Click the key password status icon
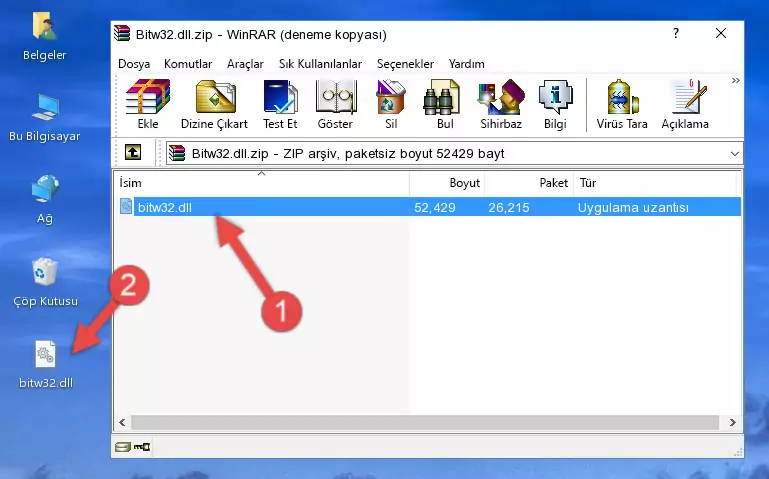This screenshot has height=479, width=769. point(142,446)
